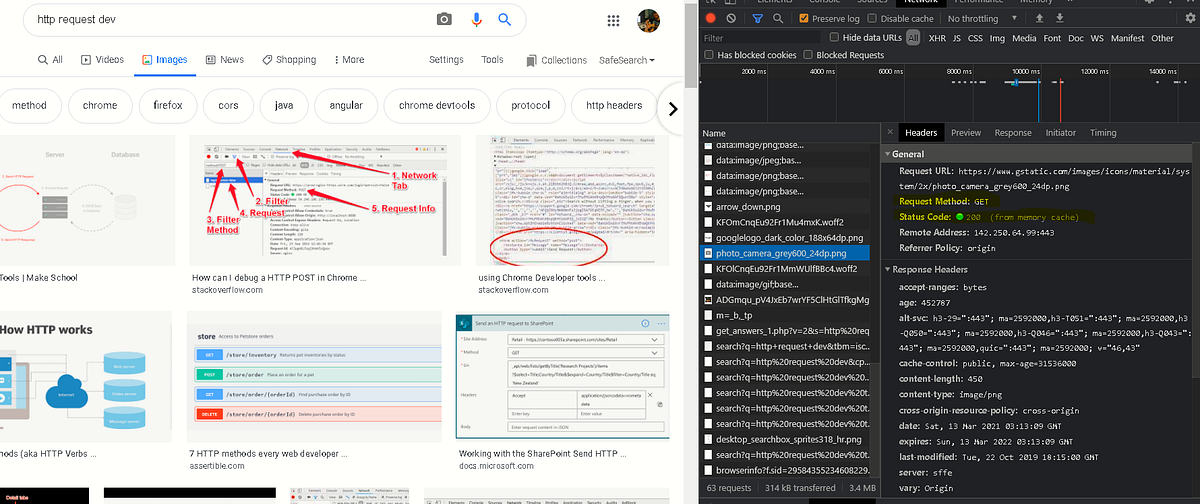Select the photo_camera_grey600_24dp.png request row
Image resolution: width=1200 pixels, height=504 pixels.
[x=787, y=254]
